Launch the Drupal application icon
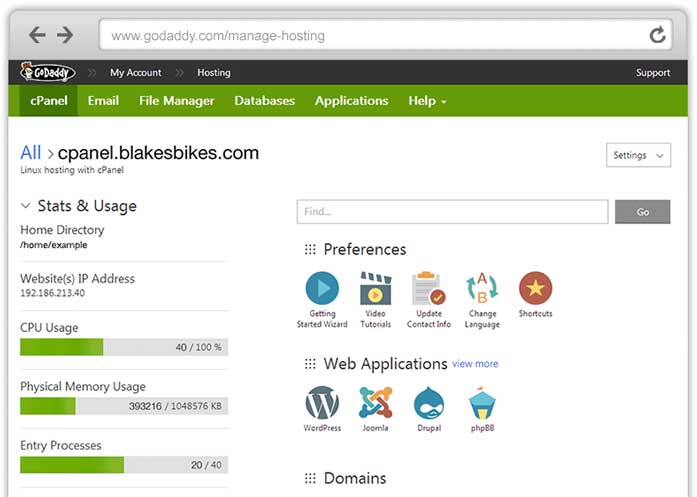 (x=428, y=403)
